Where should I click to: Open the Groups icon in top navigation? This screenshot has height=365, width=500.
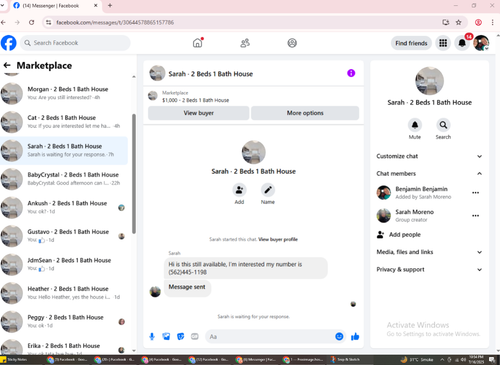point(292,43)
